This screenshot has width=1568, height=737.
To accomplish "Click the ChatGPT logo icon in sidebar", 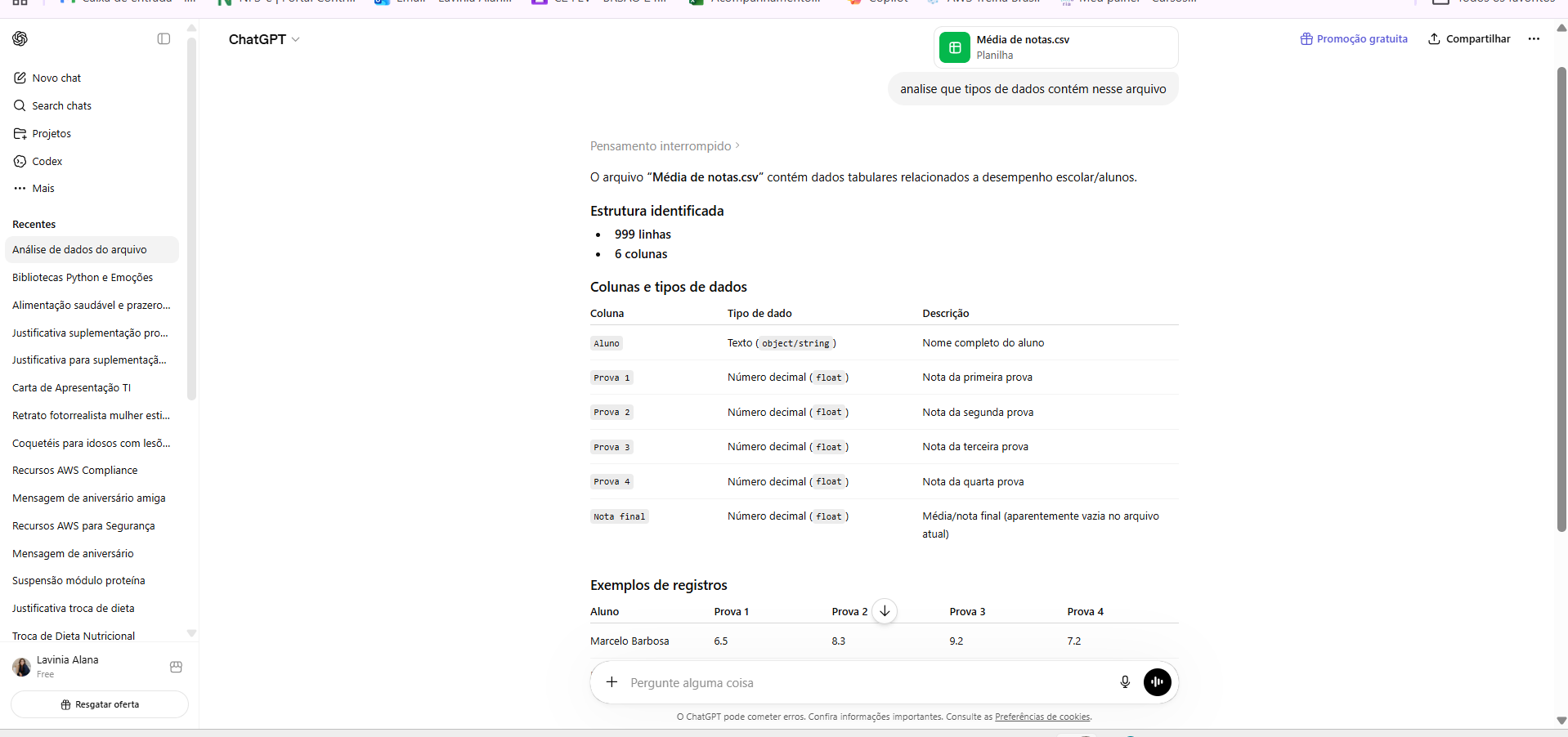I will [x=20, y=38].
